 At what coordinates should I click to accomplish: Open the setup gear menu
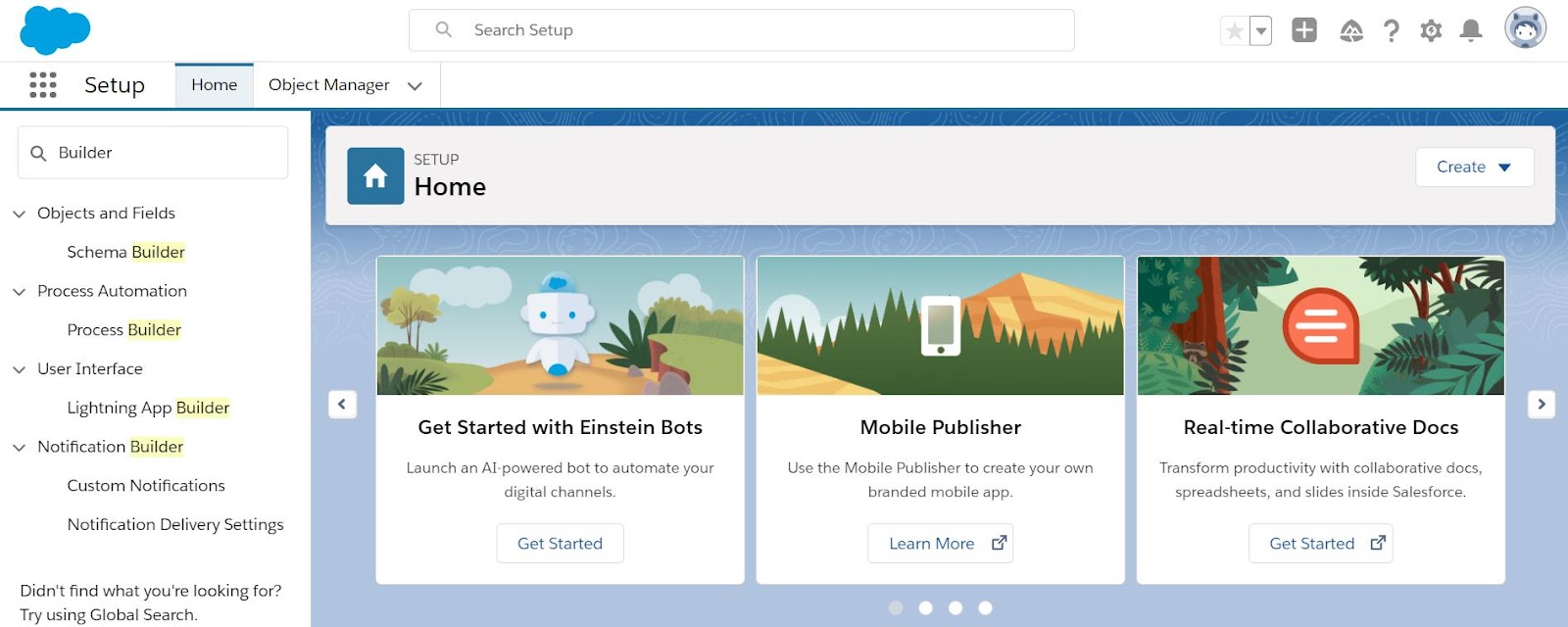1431,31
